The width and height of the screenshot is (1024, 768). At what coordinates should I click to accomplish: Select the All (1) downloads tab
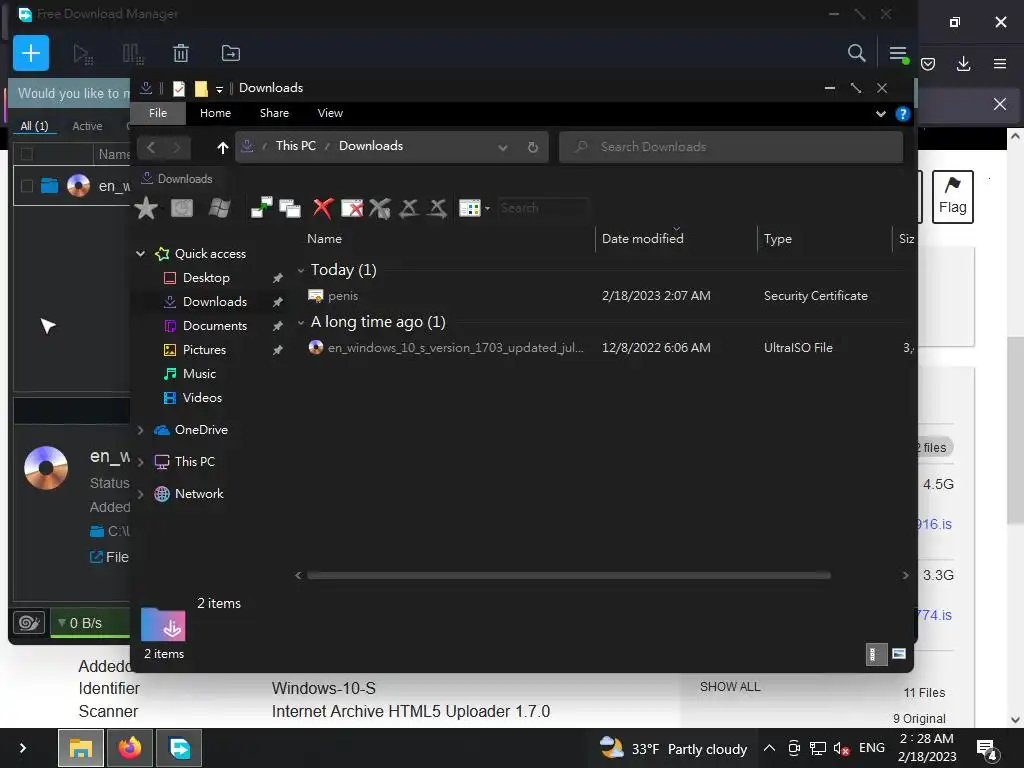(35, 126)
